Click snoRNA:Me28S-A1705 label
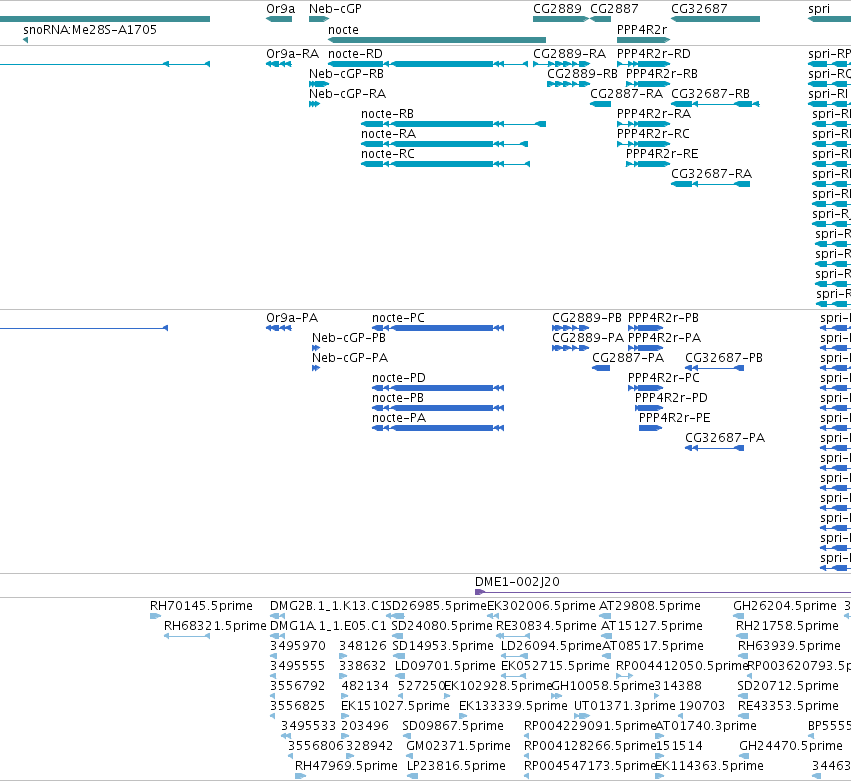The image size is (851, 781). (x=90, y=30)
